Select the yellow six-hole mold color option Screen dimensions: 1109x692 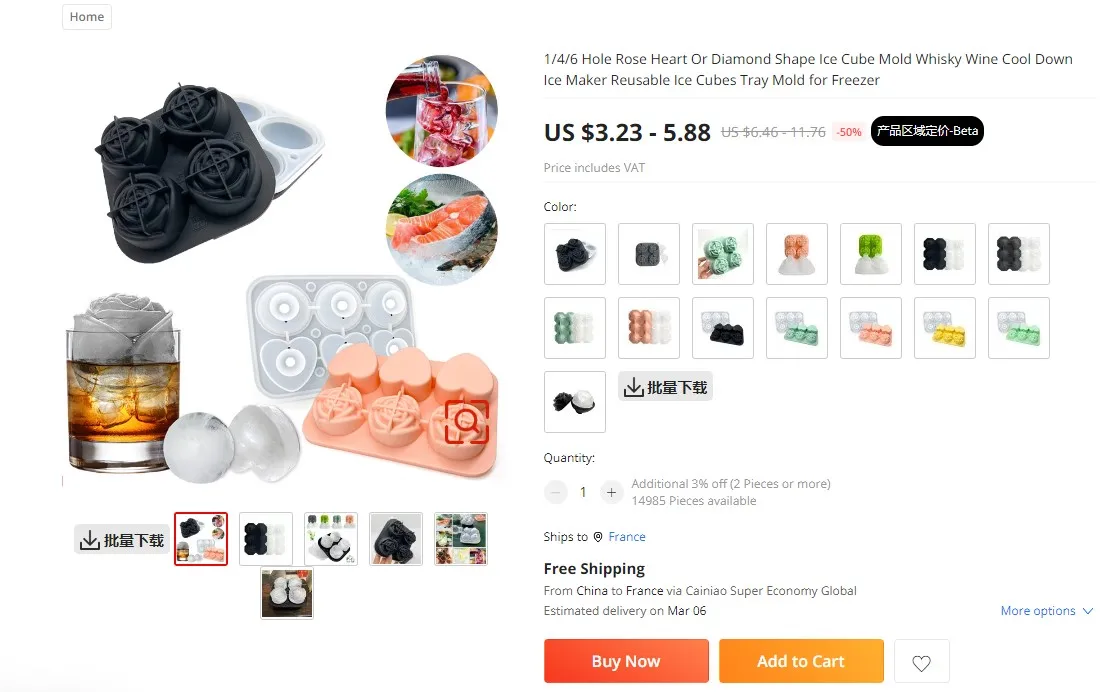tap(945, 328)
